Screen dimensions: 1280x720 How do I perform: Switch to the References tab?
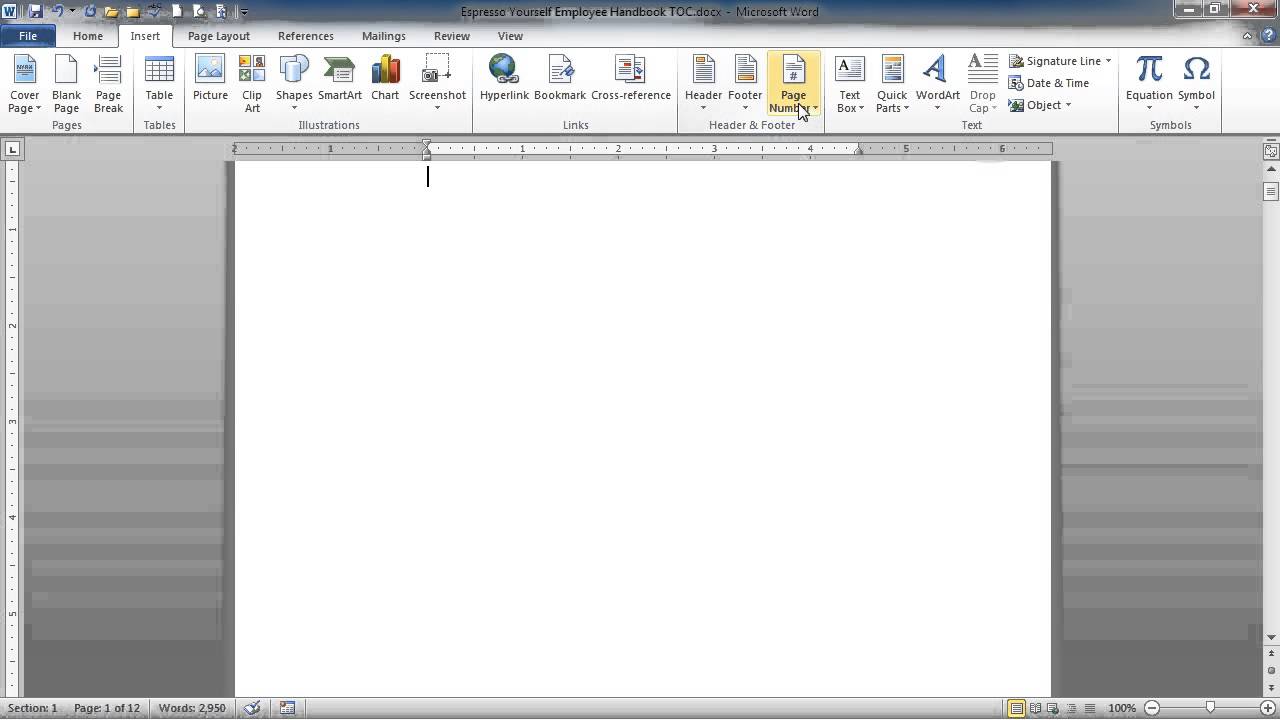click(306, 36)
